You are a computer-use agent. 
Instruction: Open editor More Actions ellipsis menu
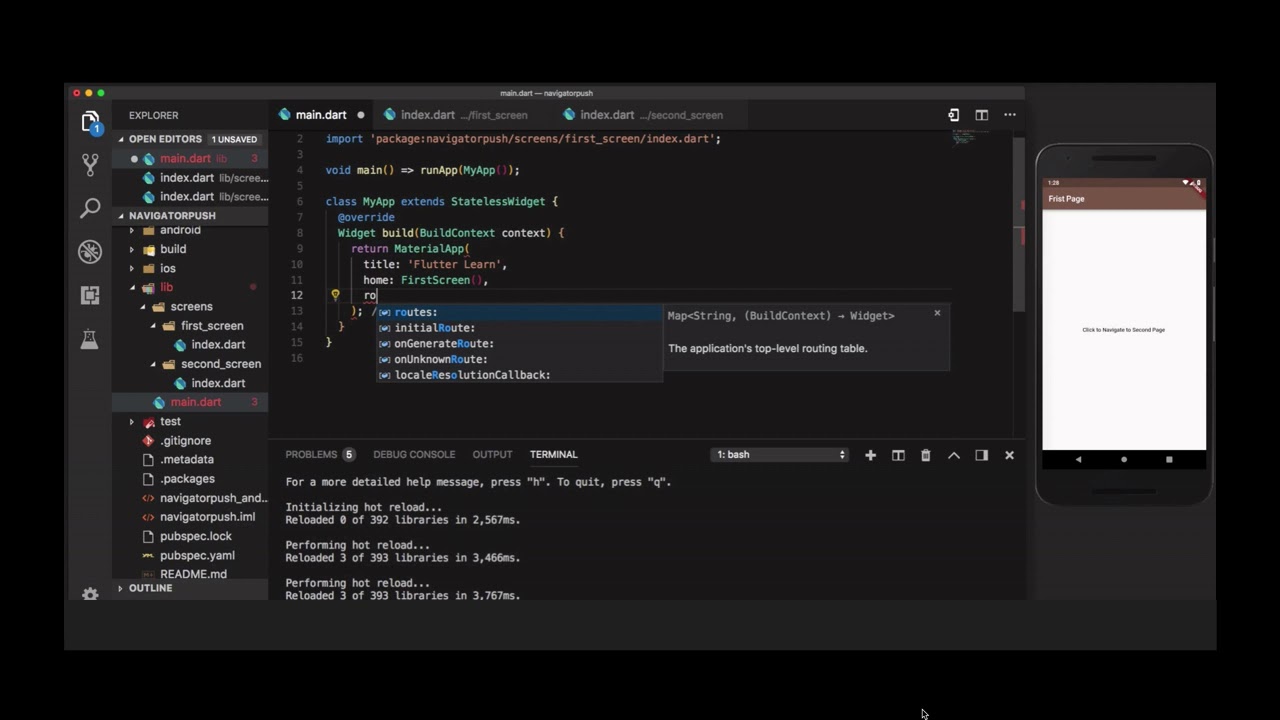pos(1010,115)
